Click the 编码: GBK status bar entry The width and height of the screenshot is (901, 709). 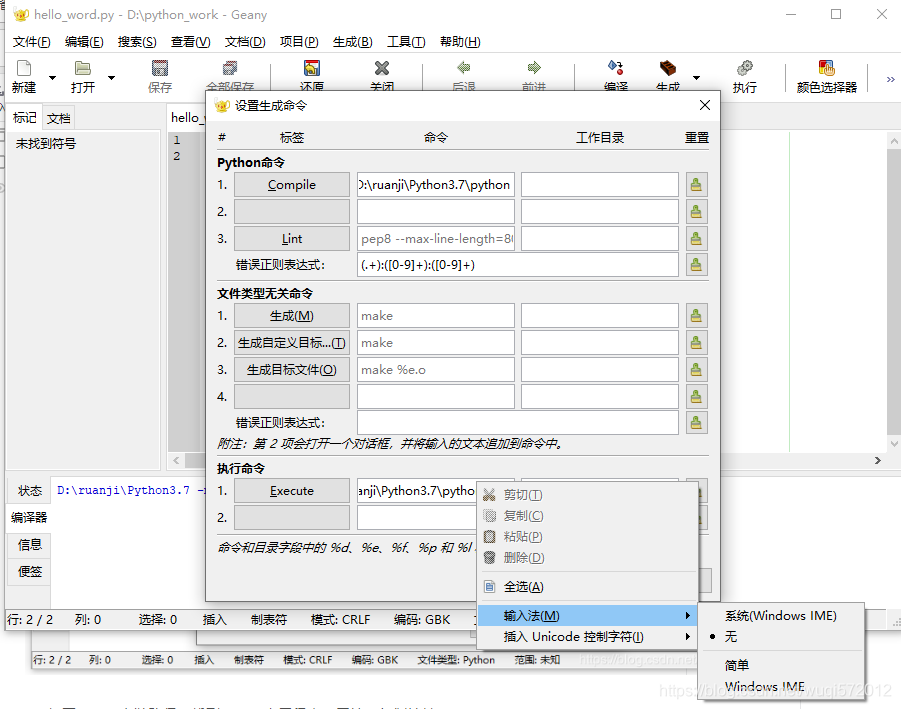click(422, 619)
